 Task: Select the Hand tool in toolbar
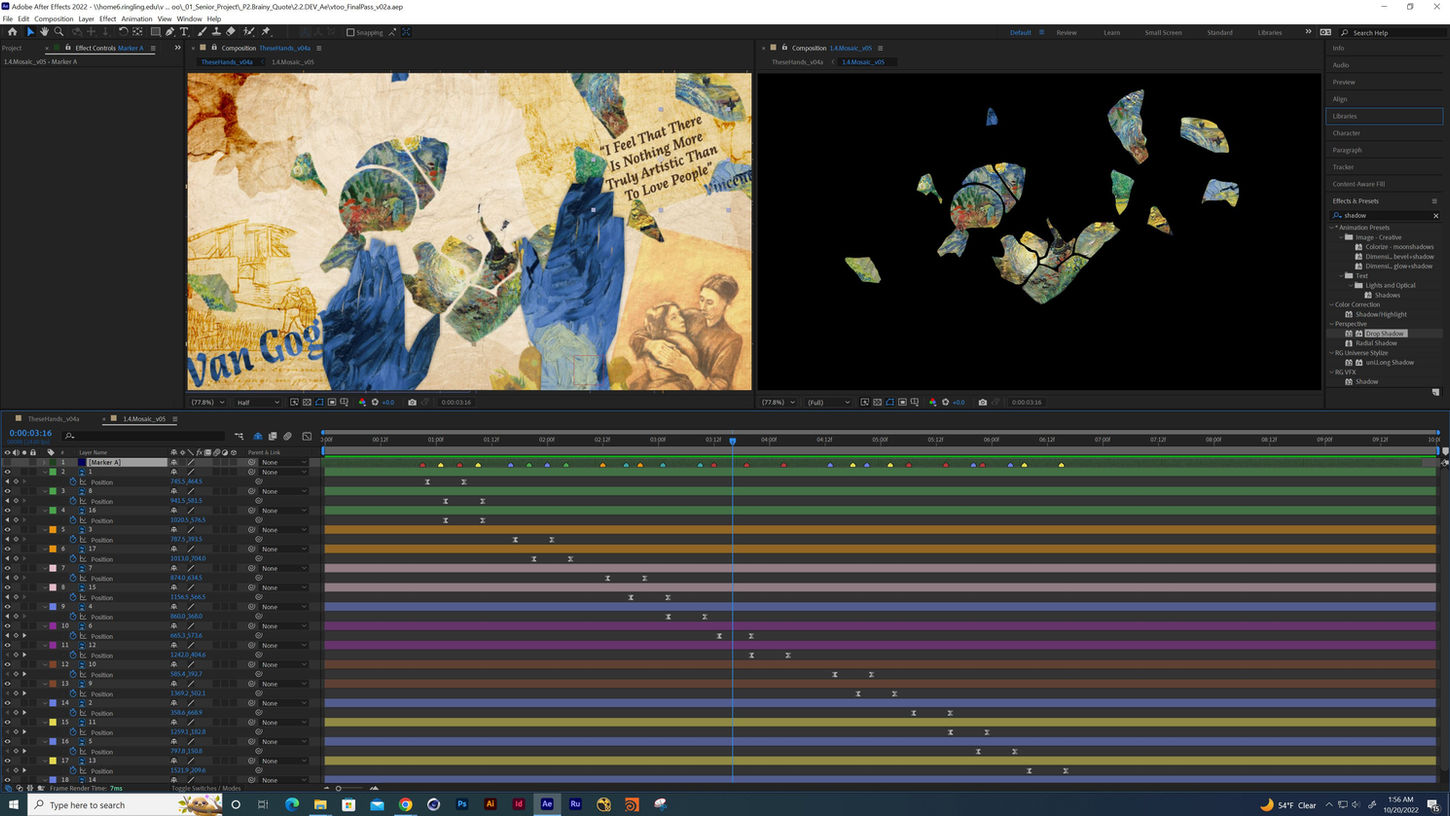pos(44,32)
